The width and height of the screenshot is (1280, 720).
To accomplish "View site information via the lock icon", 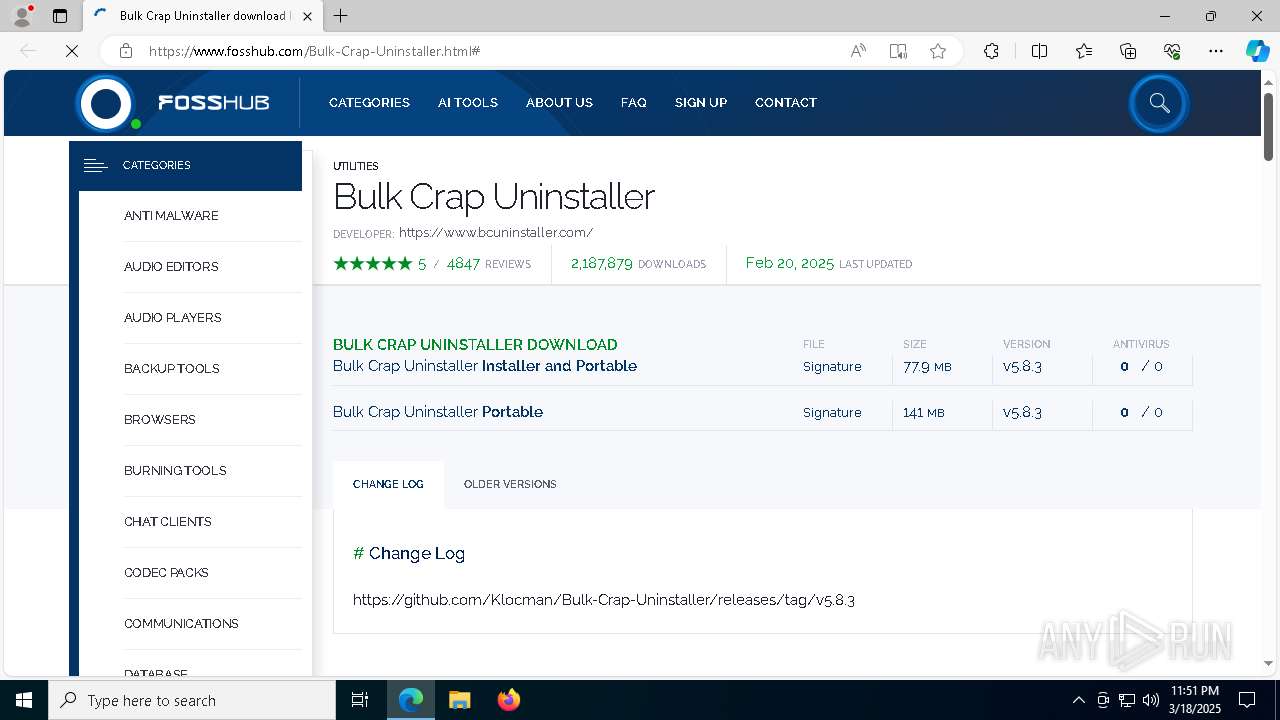I will click(x=126, y=51).
